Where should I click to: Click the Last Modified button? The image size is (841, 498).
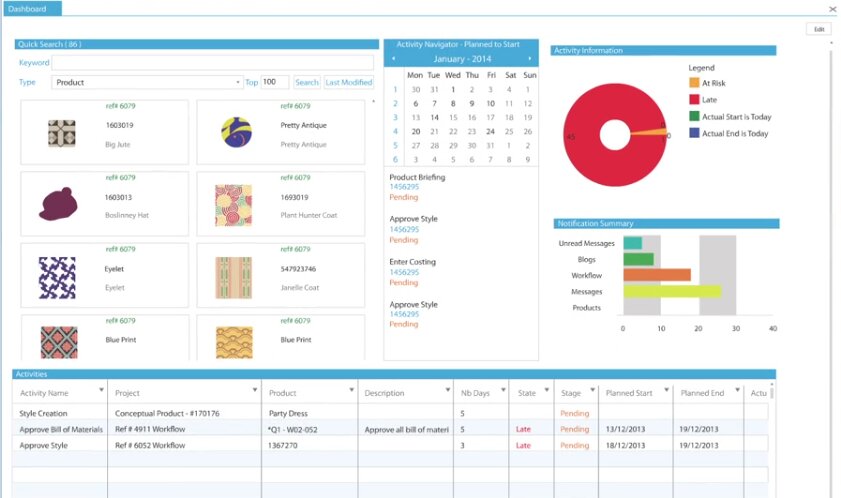click(x=349, y=83)
